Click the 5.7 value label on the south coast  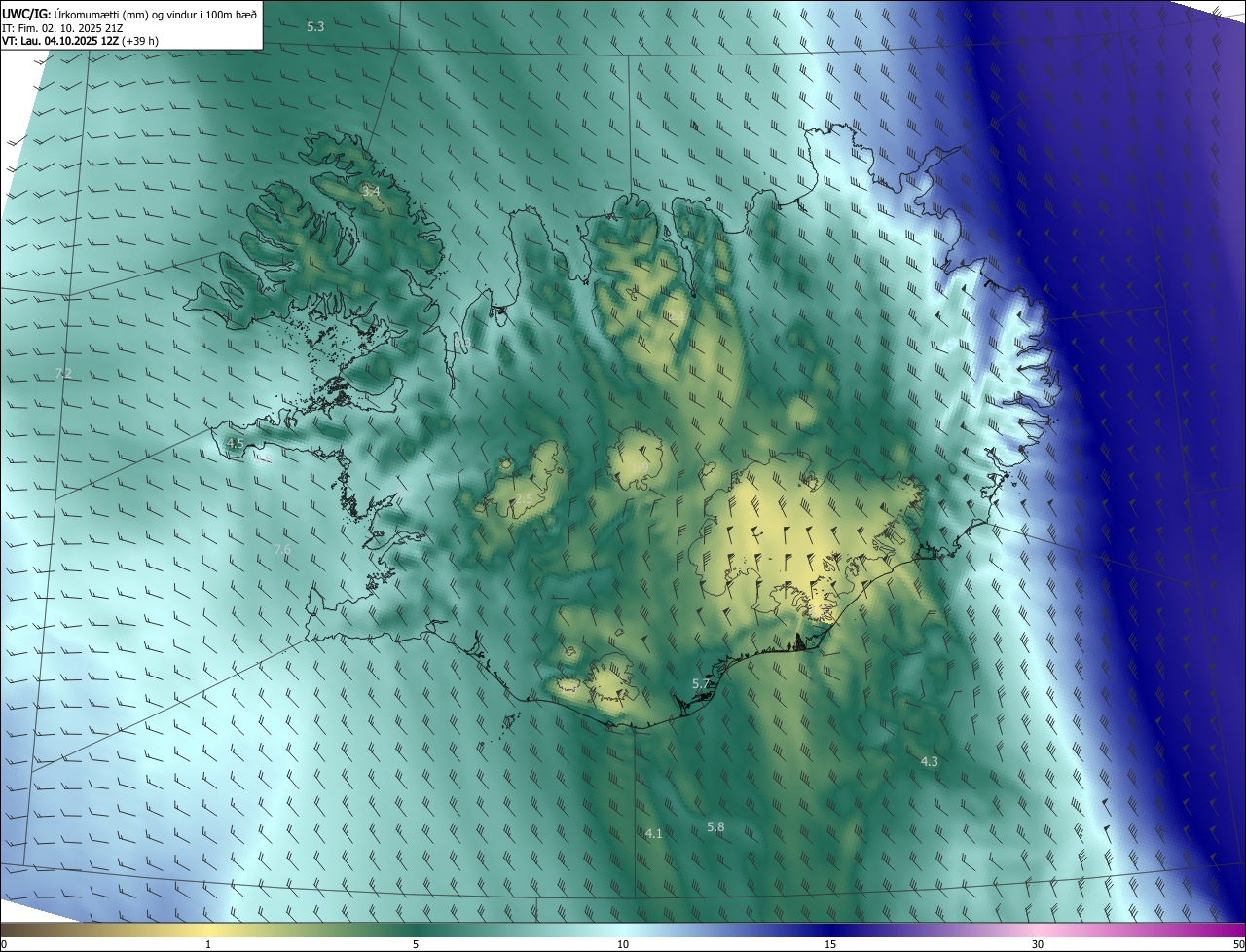click(701, 684)
